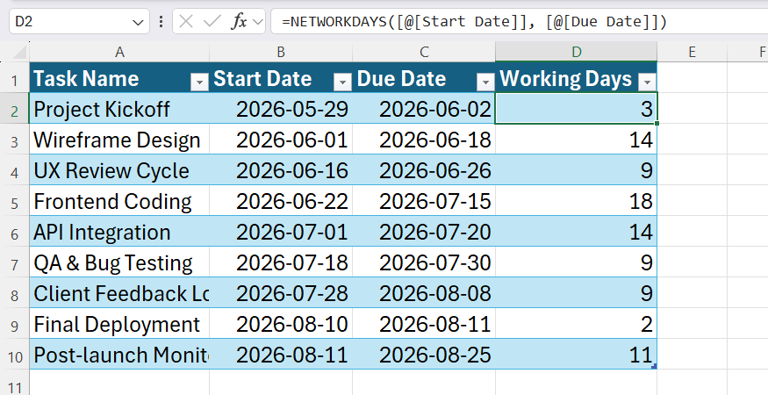Select start date 2026-06-16 cell

[x=281, y=171]
